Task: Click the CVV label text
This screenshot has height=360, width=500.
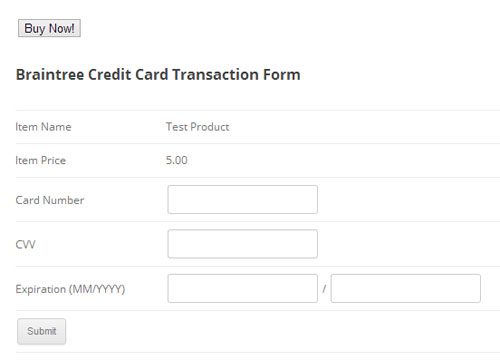Action: coord(25,244)
